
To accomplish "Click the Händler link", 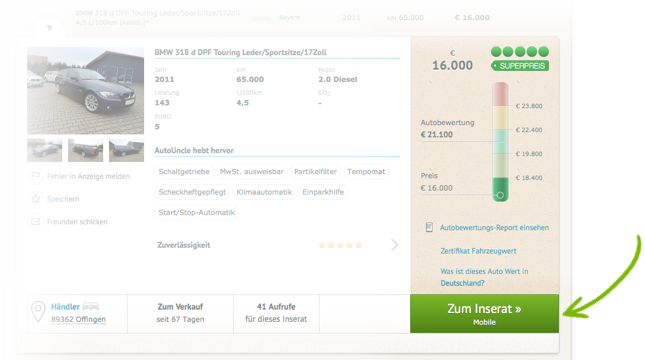I will pyautogui.click(x=65, y=307).
